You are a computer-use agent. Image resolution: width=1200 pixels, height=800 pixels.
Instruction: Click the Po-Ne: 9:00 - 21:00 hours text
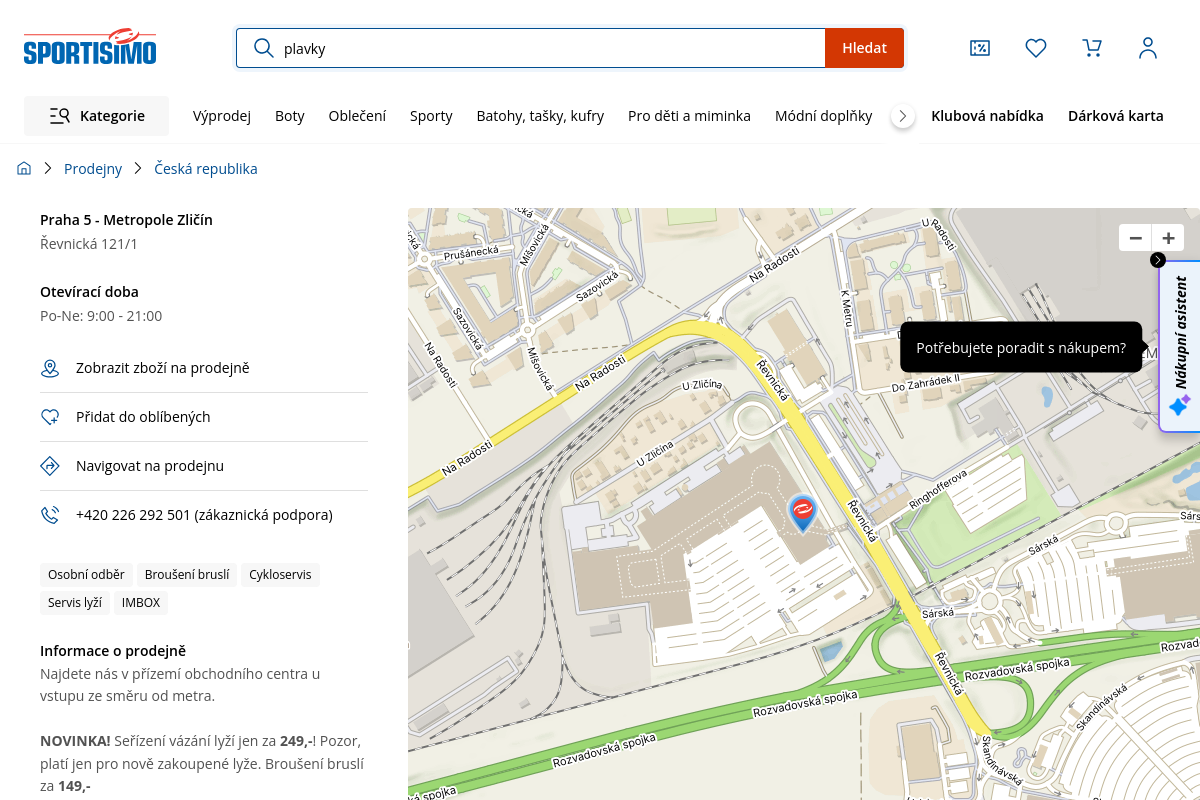[x=101, y=316]
